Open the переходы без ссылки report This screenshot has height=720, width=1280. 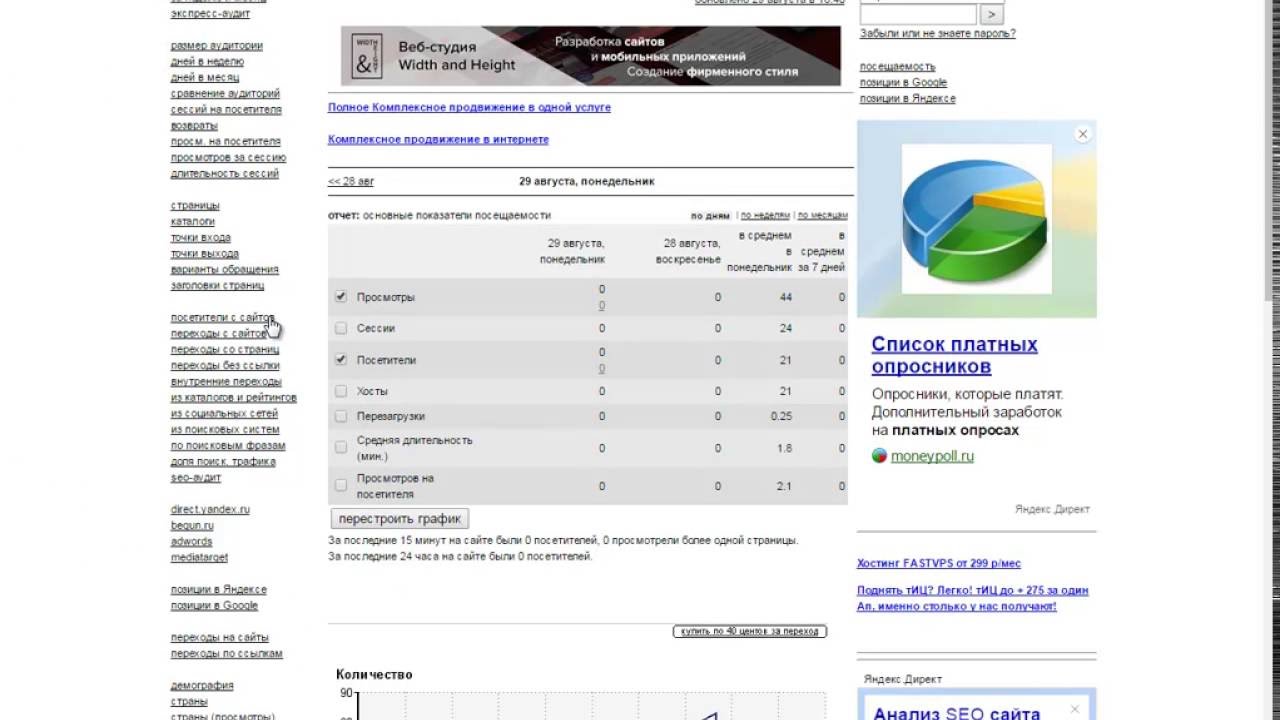(225, 365)
